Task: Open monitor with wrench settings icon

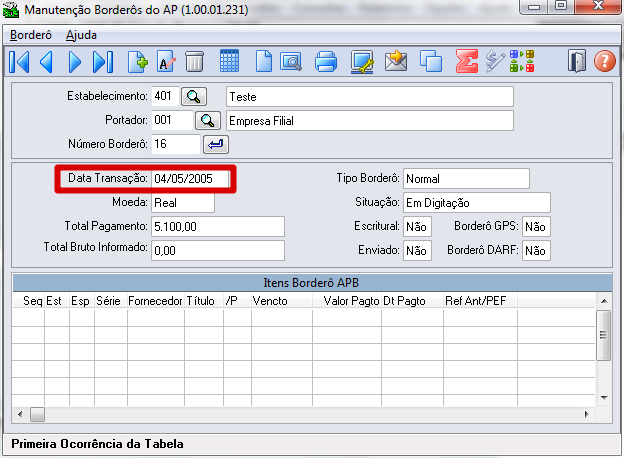Action: pos(362,62)
